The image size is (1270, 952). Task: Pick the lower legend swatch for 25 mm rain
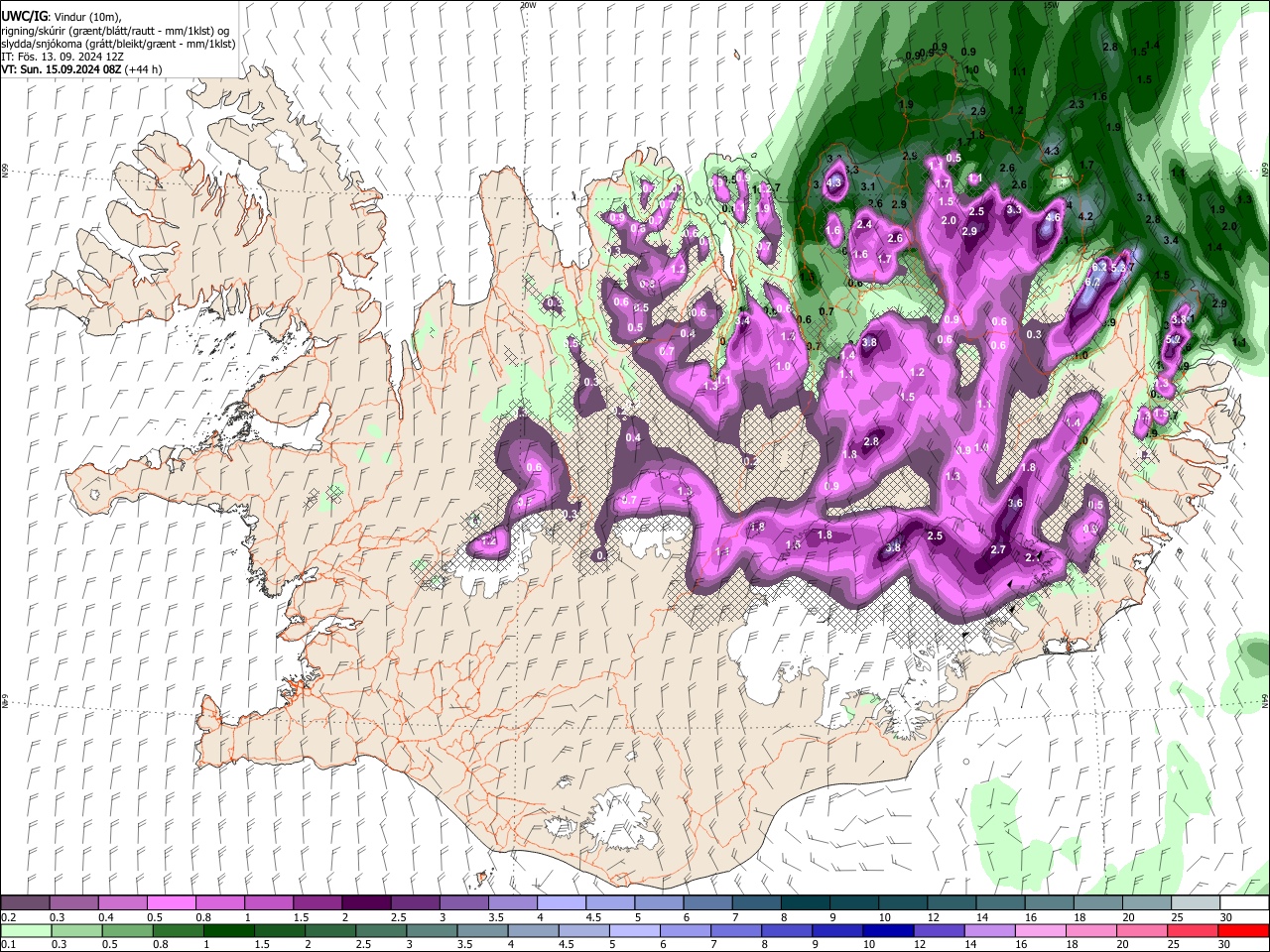click(x=1192, y=930)
